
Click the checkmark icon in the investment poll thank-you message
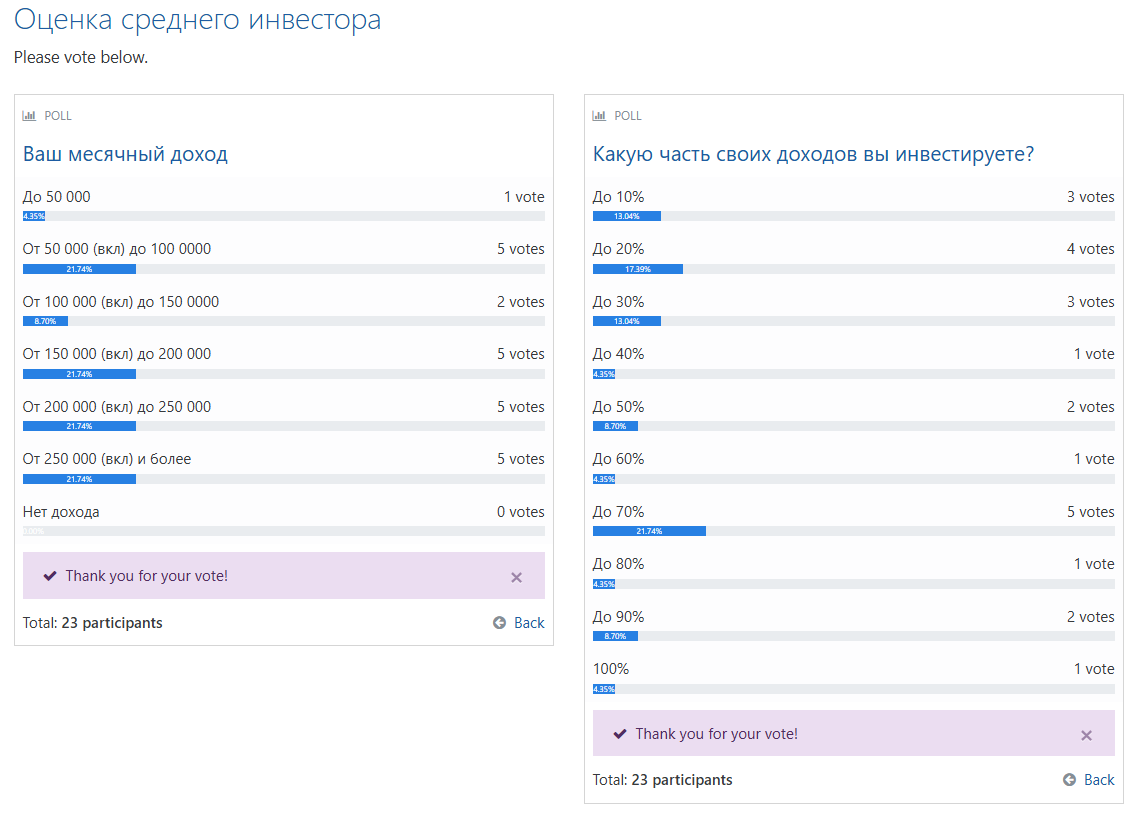tap(620, 734)
